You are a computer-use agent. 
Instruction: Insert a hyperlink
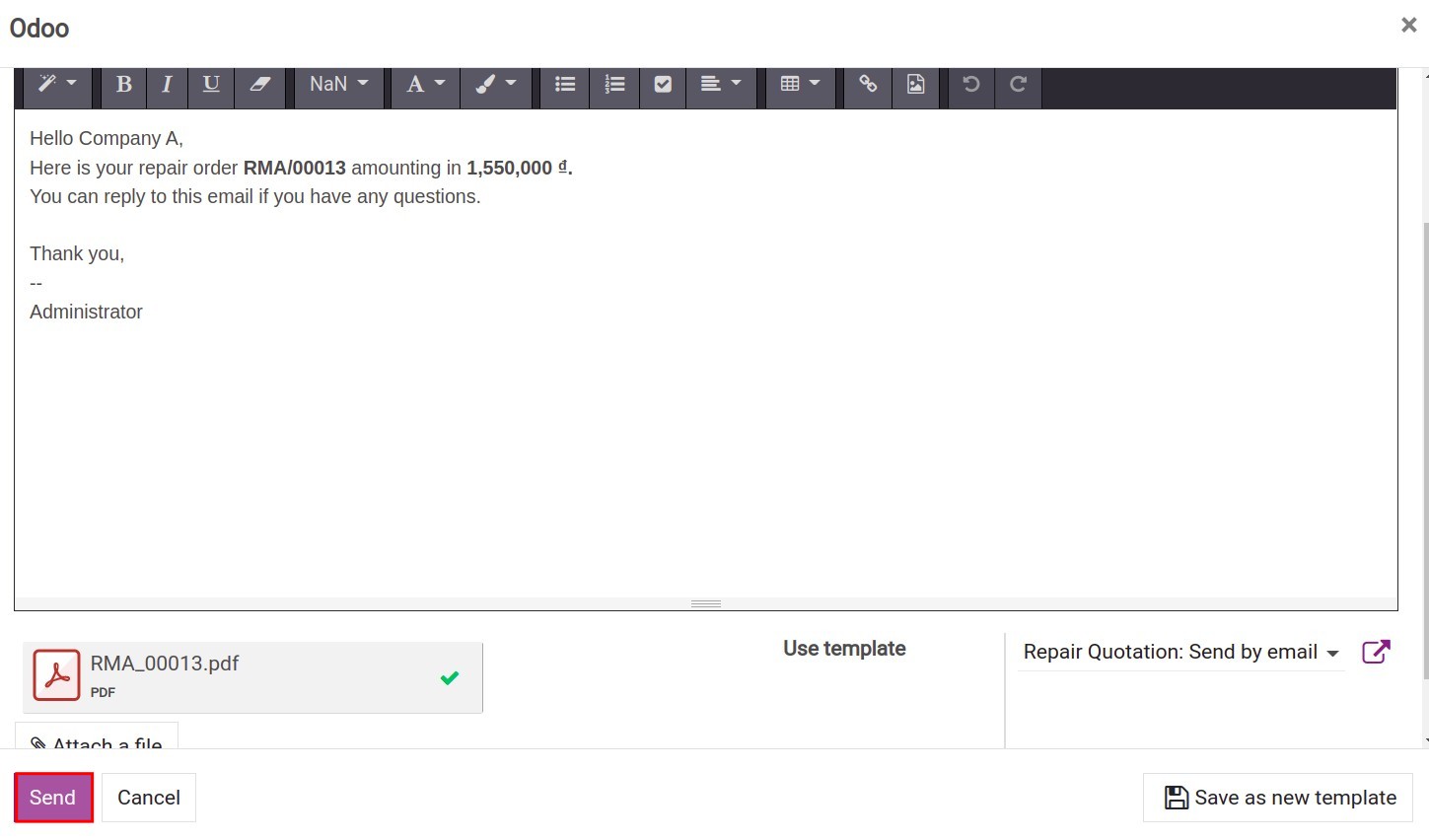(x=868, y=85)
